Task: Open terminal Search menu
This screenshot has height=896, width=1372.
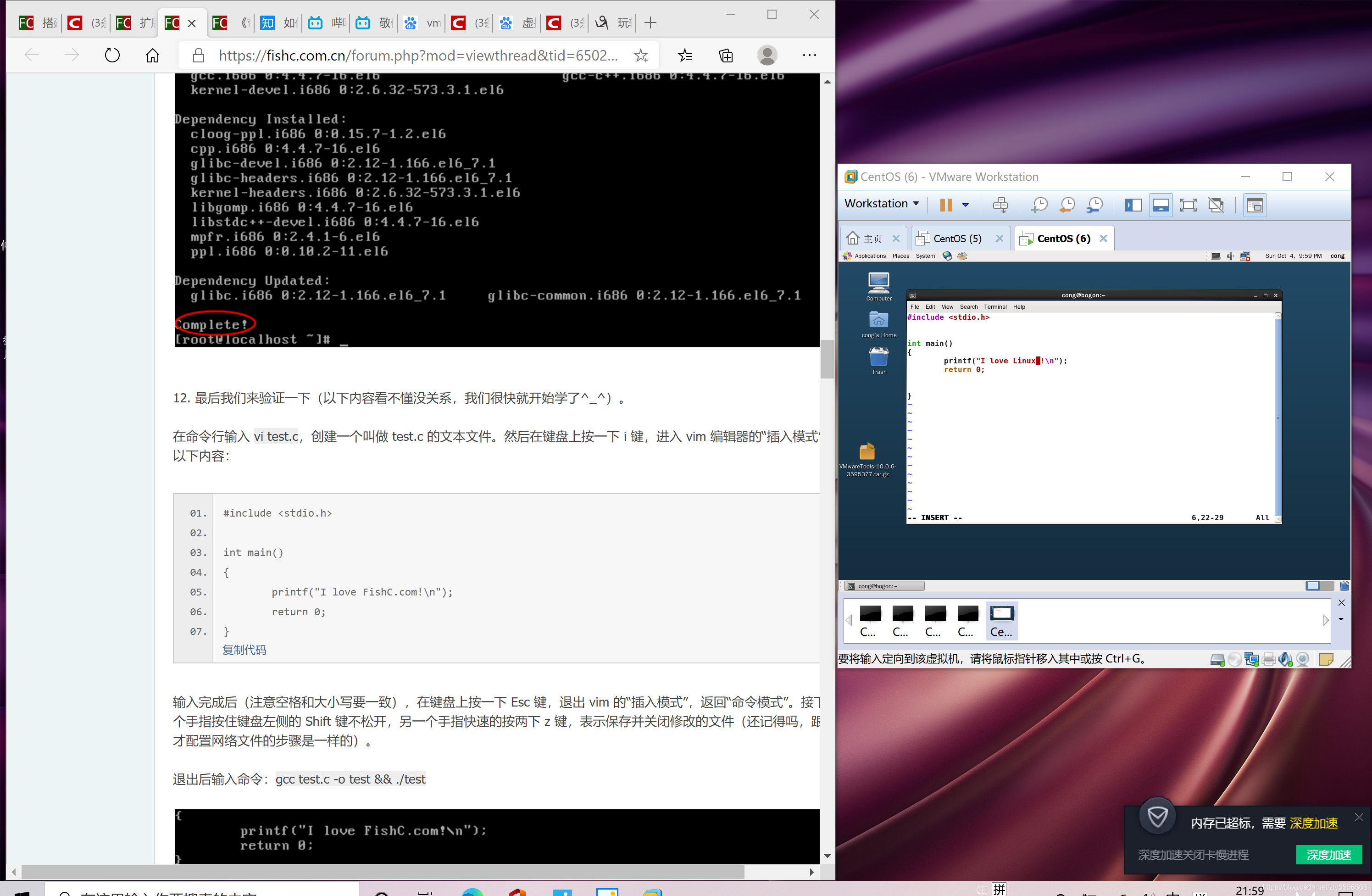Action: coord(968,307)
